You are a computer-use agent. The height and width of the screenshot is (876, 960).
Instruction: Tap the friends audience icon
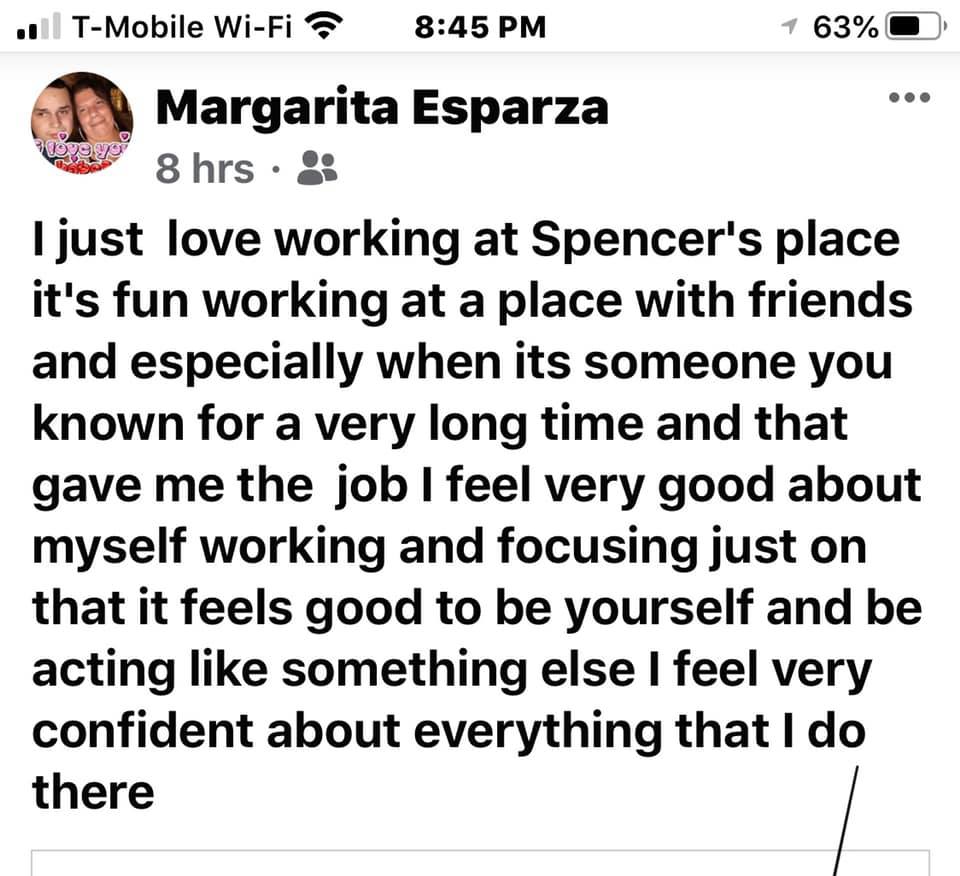[318, 168]
